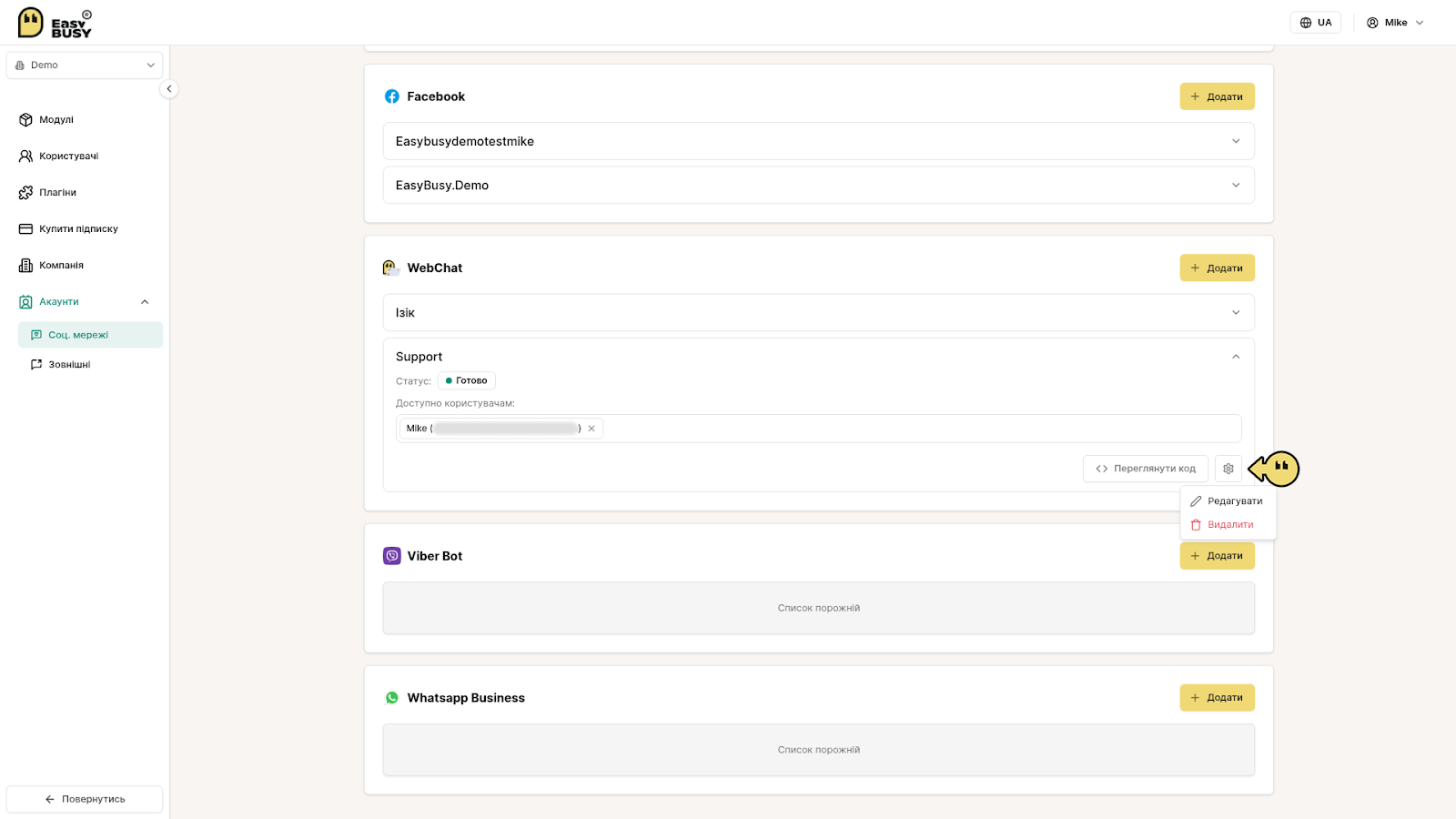
Task: Click the Доступно користувачам label
Action: tap(455, 403)
